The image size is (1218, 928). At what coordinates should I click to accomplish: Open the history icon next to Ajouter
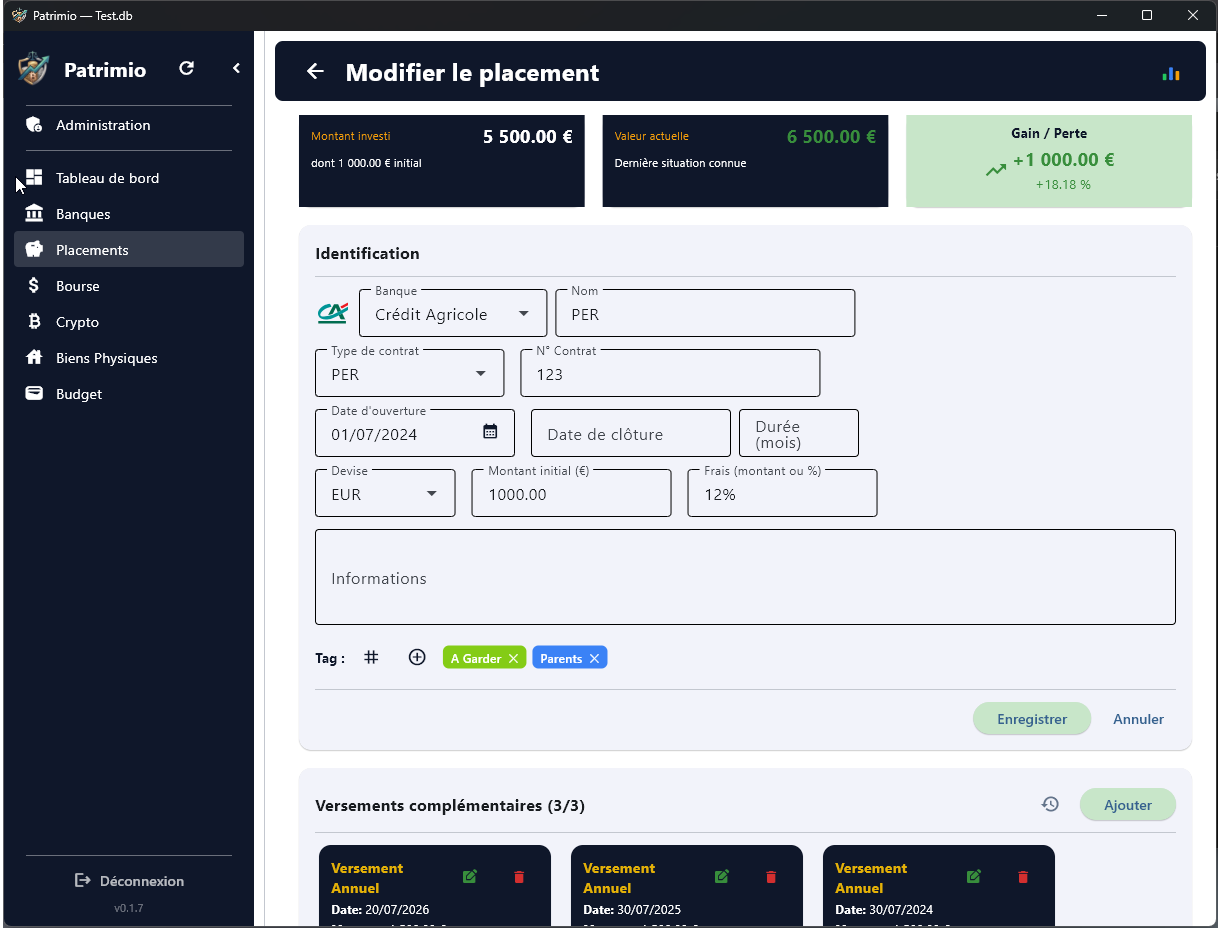click(1050, 804)
